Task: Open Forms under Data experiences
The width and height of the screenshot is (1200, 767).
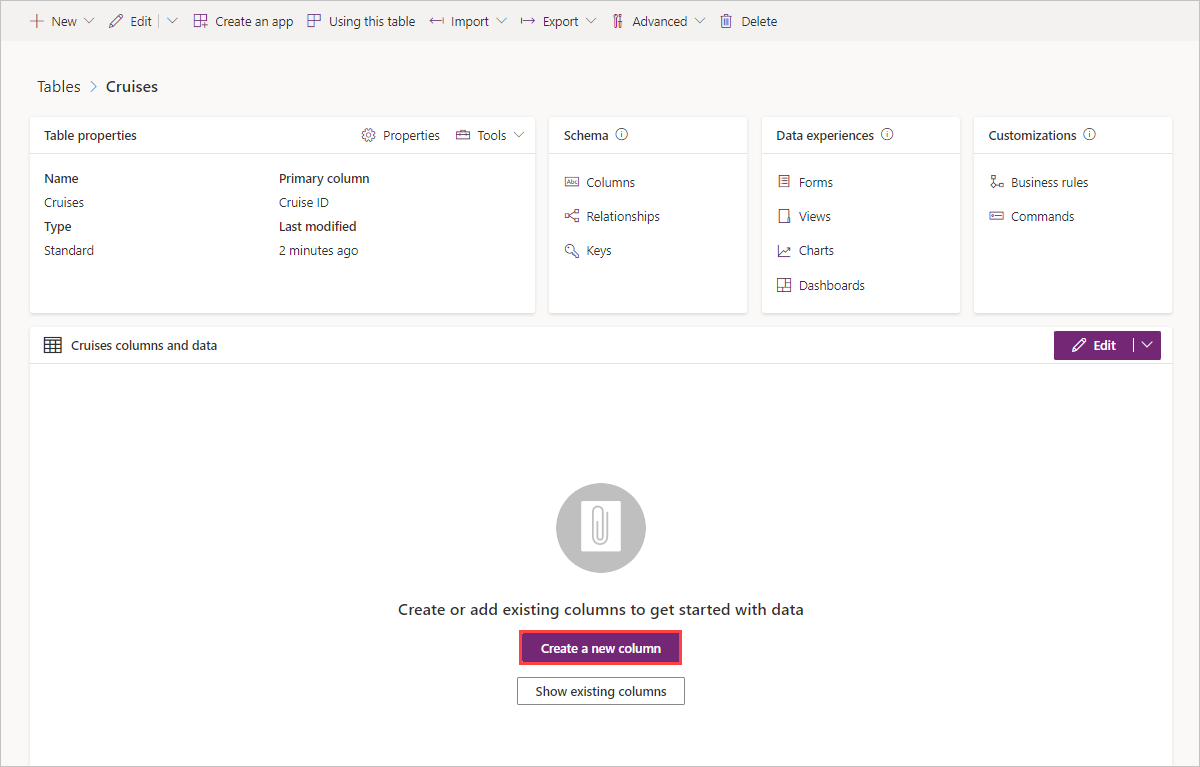Action: pos(815,182)
